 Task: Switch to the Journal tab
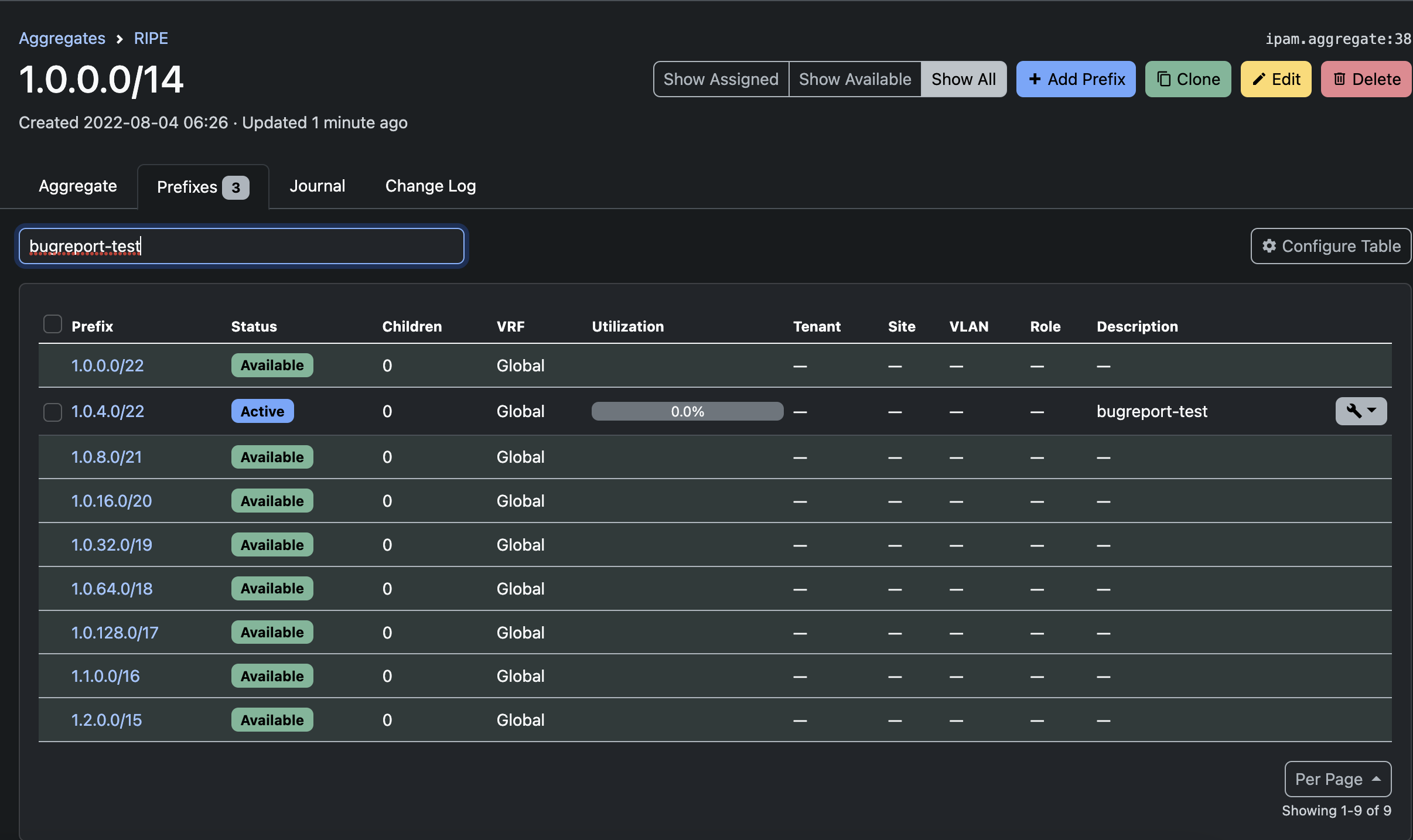(x=317, y=186)
